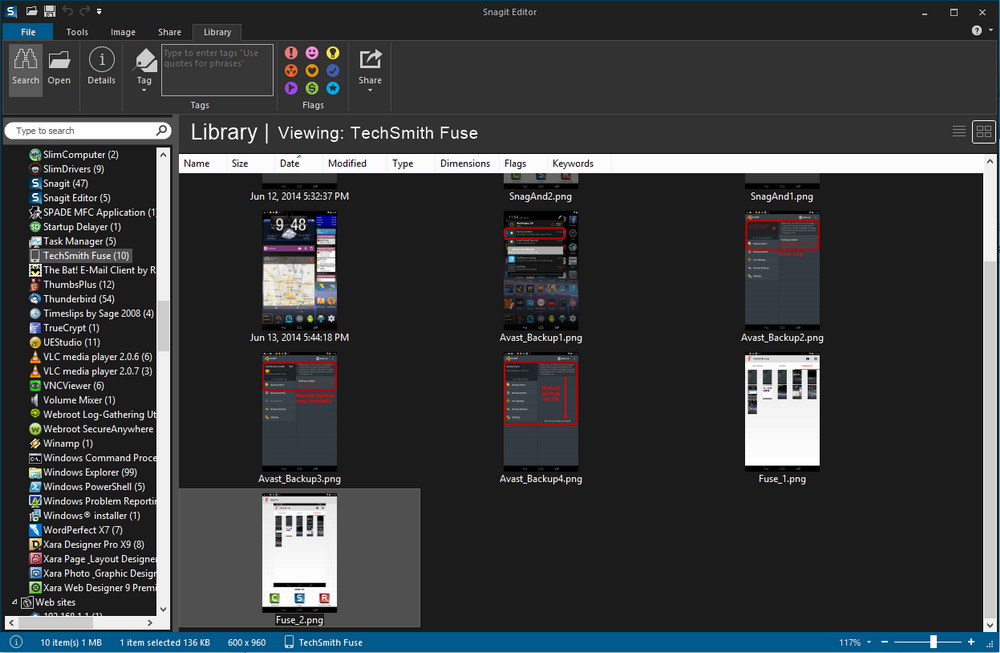The image size is (1000, 653).
Task: Open the help question mark icon
Action: tap(976, 31)
